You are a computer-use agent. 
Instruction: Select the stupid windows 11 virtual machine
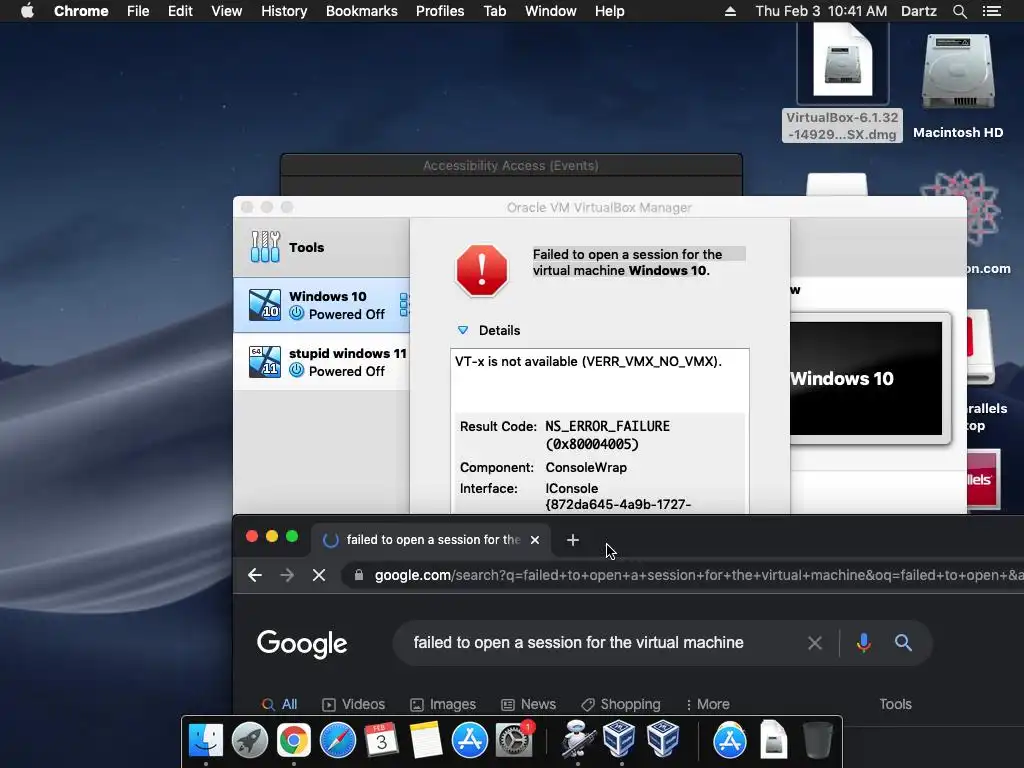(x=321, y=362)
